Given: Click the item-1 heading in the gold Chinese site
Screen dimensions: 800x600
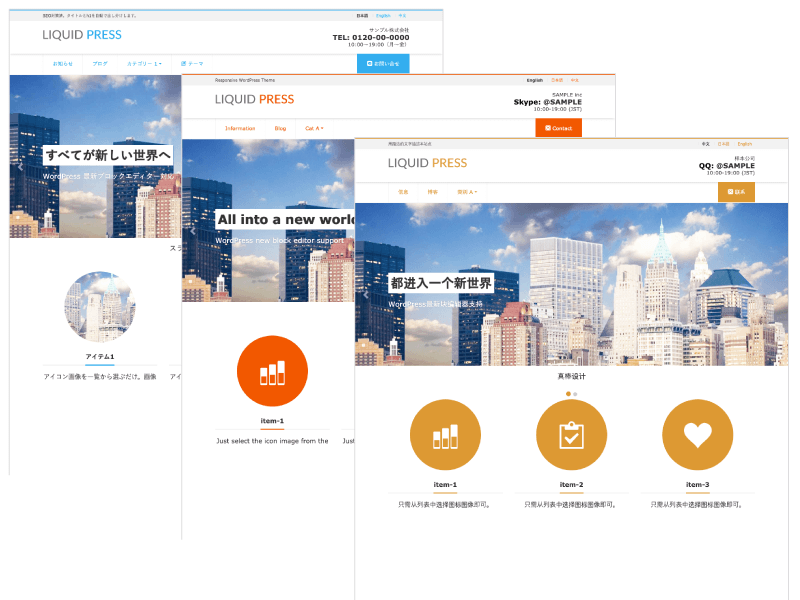Looking at the screenshot, I should [x=445, y=485].
